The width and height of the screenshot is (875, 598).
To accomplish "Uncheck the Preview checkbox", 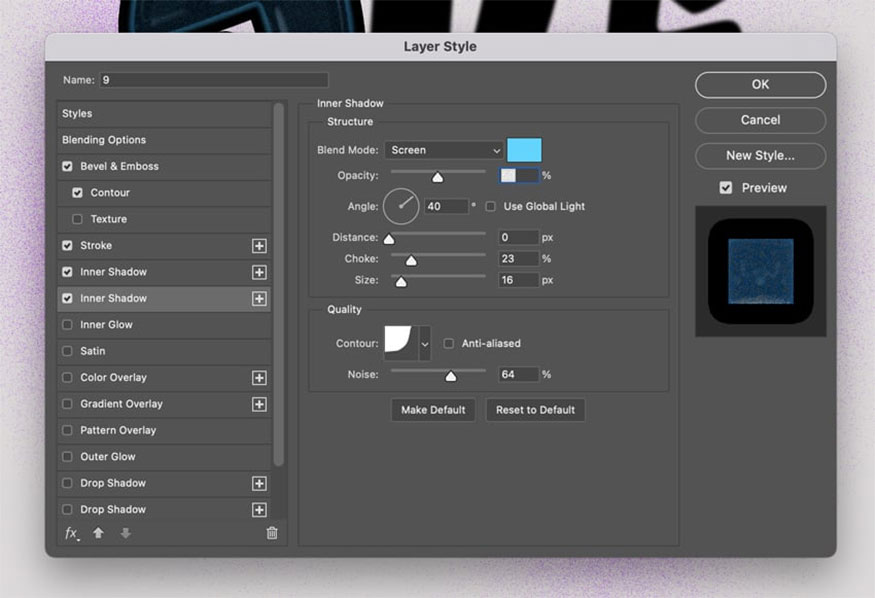I will coord(726,188).
